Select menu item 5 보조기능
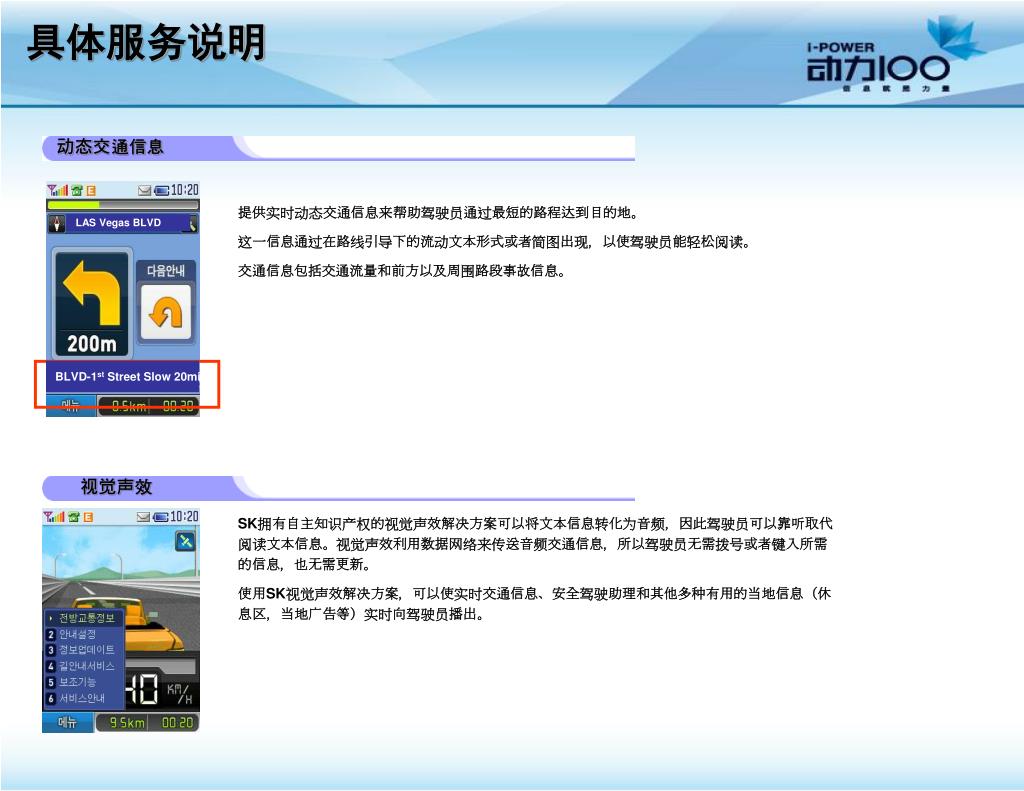Screen dimensions: 1024x791 pos(83,681)
